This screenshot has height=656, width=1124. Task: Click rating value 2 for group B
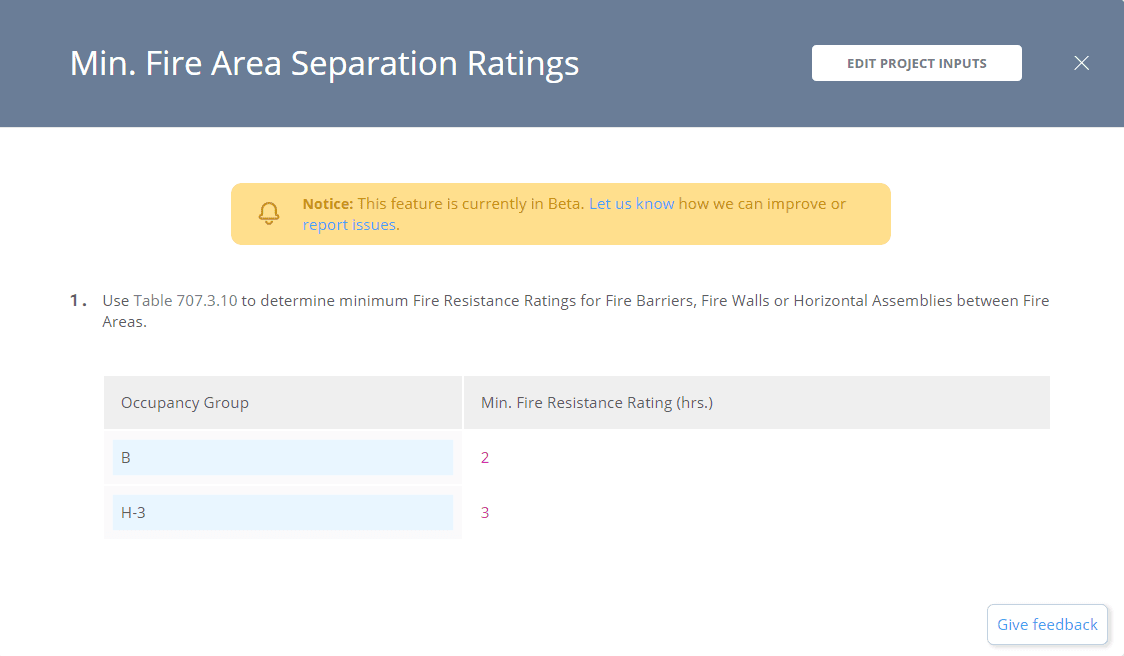(485, 458)
